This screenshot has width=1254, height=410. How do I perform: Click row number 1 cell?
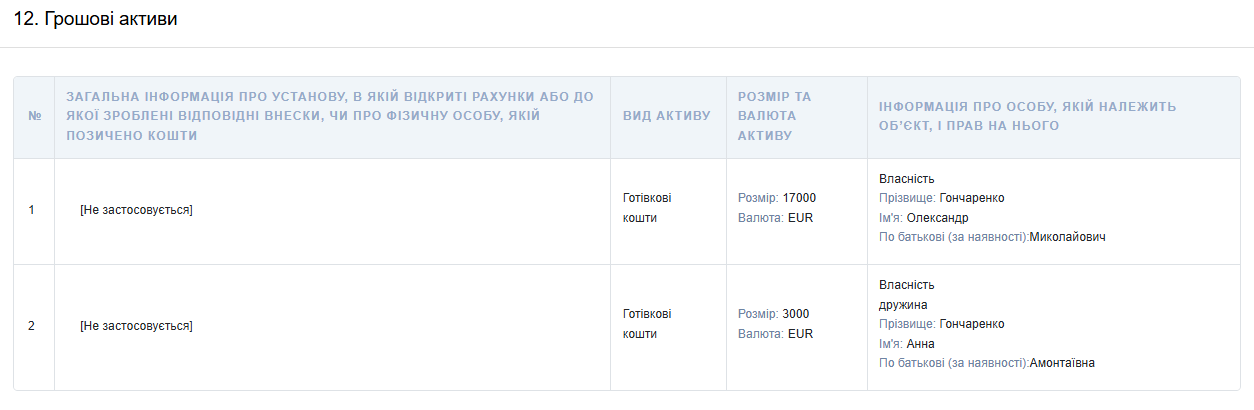click(x=32, y=210)
